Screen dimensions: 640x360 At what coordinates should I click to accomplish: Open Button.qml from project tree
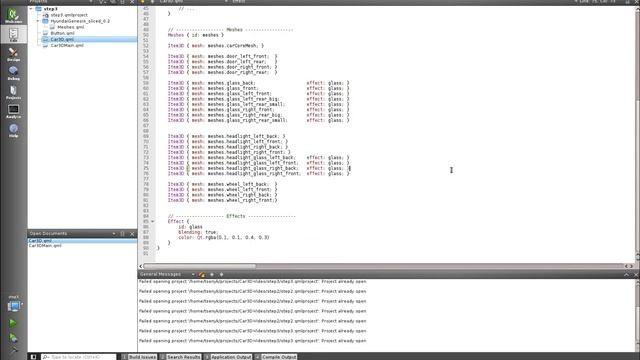62,33
